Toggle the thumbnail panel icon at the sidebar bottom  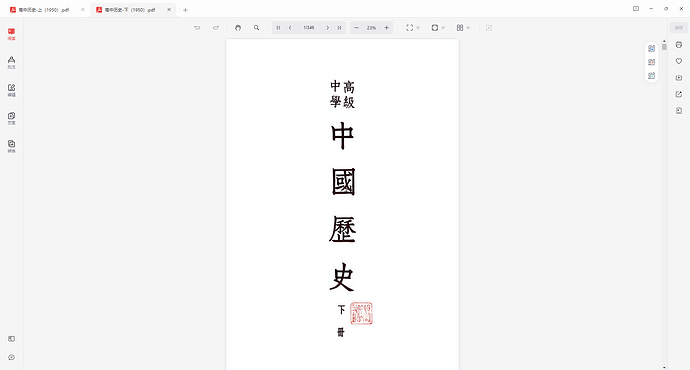[11, 339]
